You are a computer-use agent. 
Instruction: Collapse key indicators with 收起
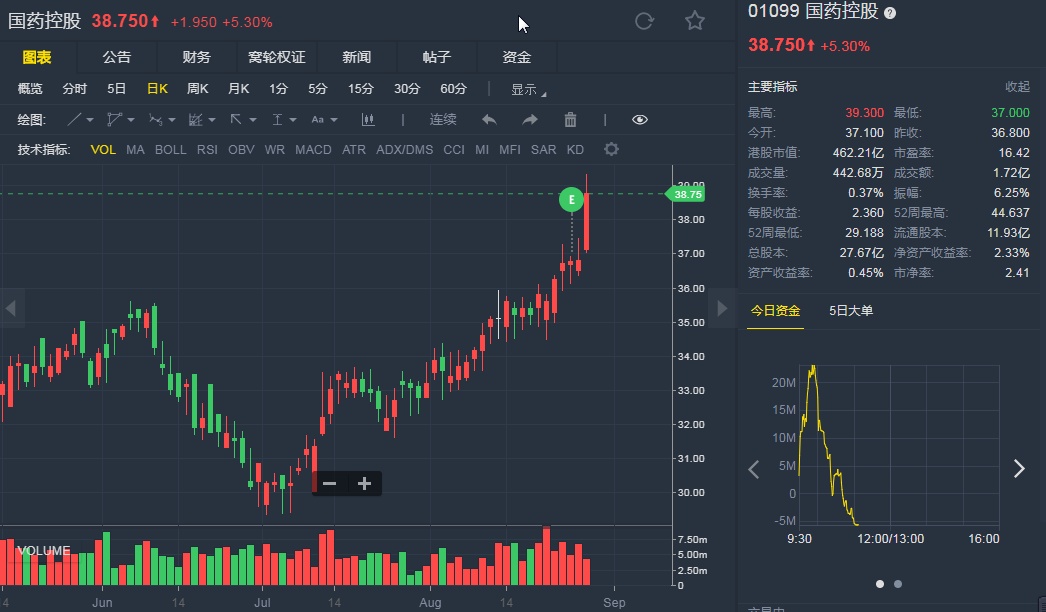1017,87
